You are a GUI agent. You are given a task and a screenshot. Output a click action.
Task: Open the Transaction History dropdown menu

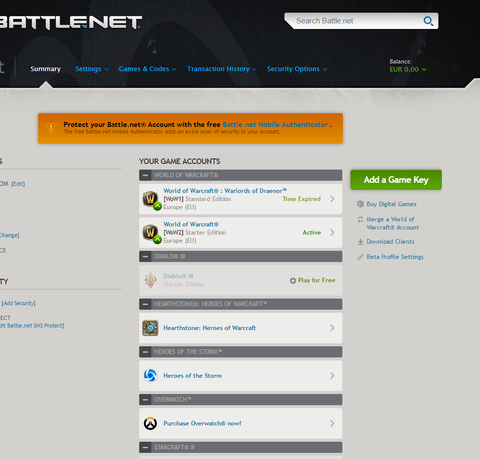(x=222, y=69)
